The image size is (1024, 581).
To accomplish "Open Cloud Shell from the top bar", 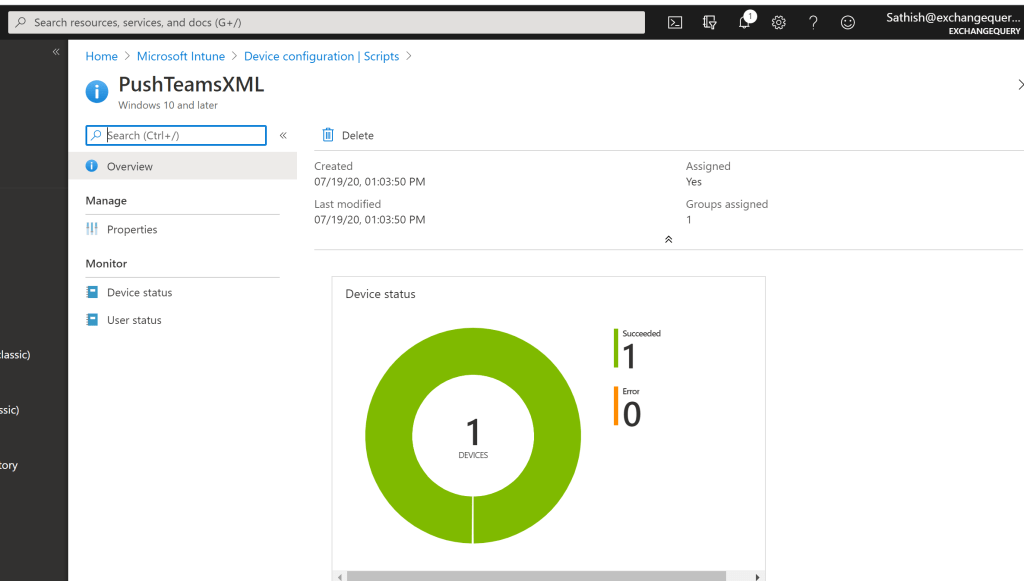I will point(675,22).
